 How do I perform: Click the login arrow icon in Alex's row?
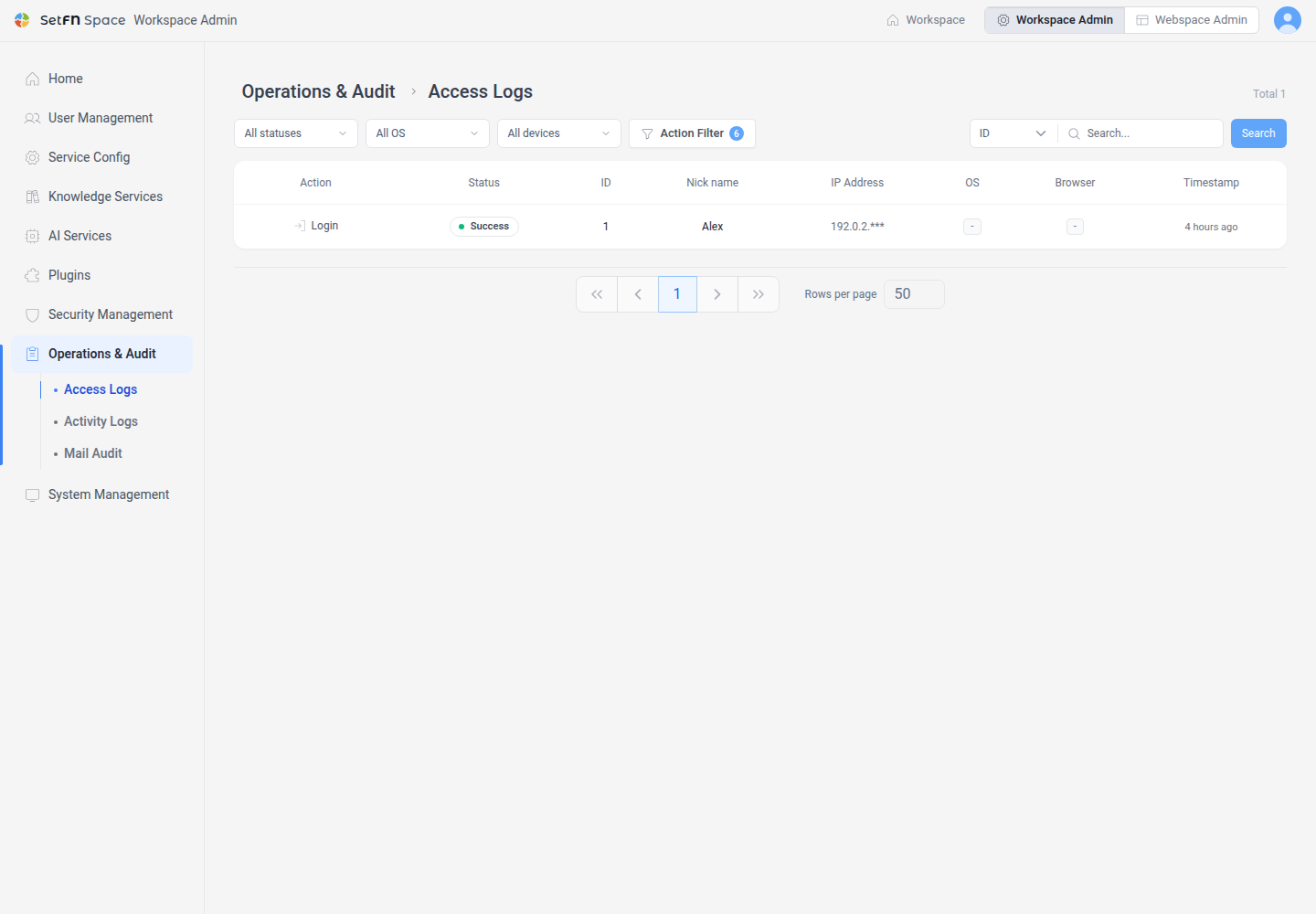click(x=300, y=226)
